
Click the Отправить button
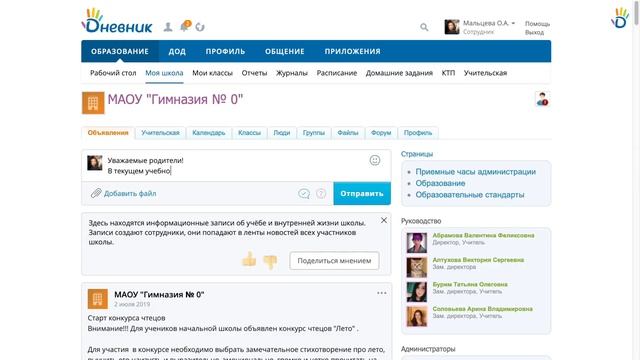pos(362,193)
